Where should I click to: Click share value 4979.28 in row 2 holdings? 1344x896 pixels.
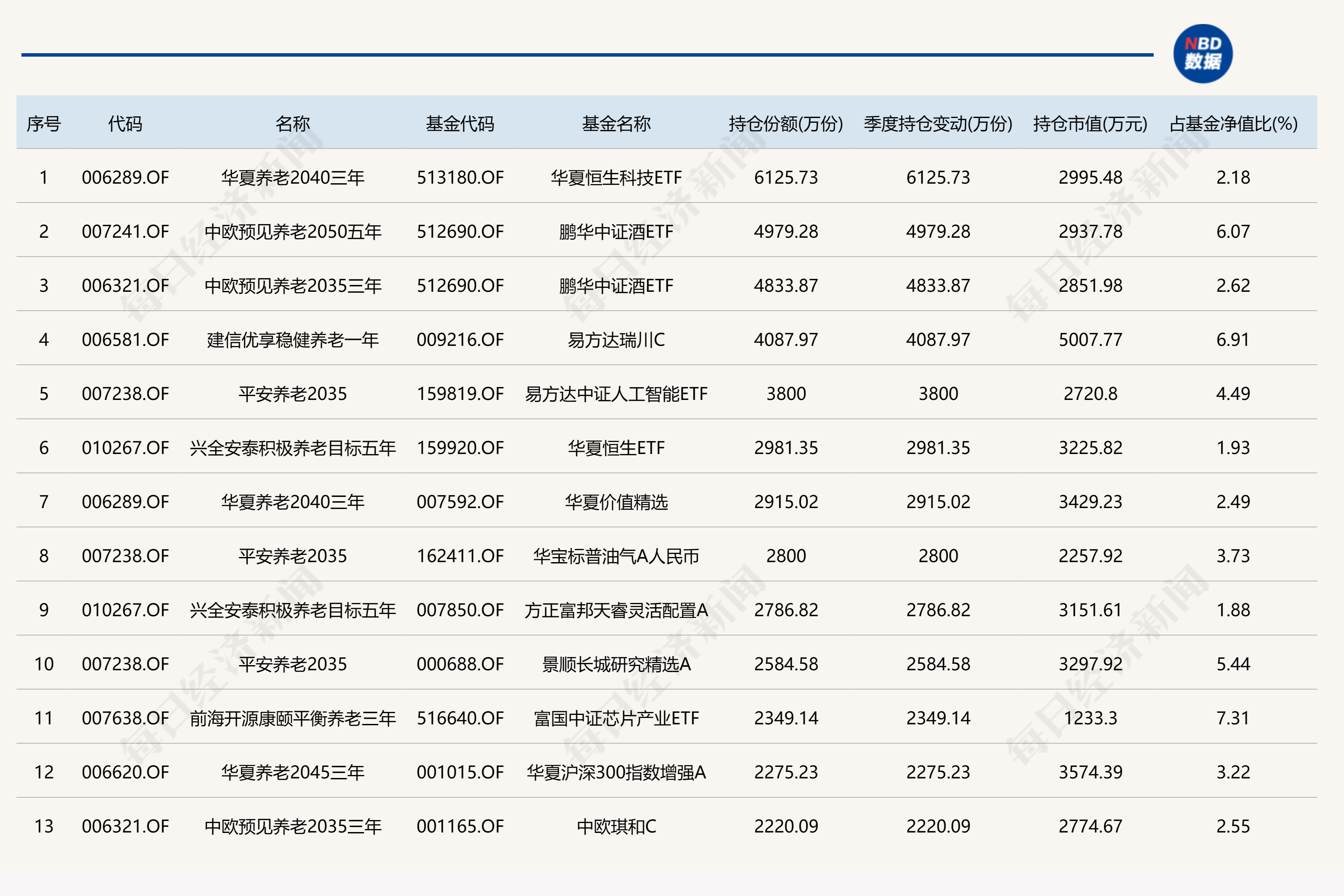[786, 231]
